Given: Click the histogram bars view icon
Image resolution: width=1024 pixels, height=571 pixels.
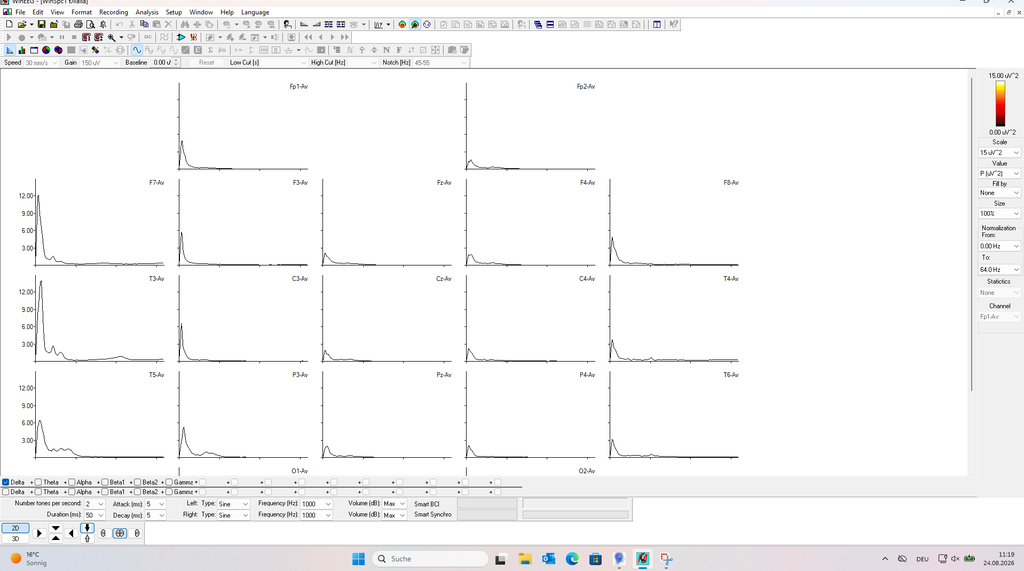Looking at the screenshot, I should click(22, 50).
